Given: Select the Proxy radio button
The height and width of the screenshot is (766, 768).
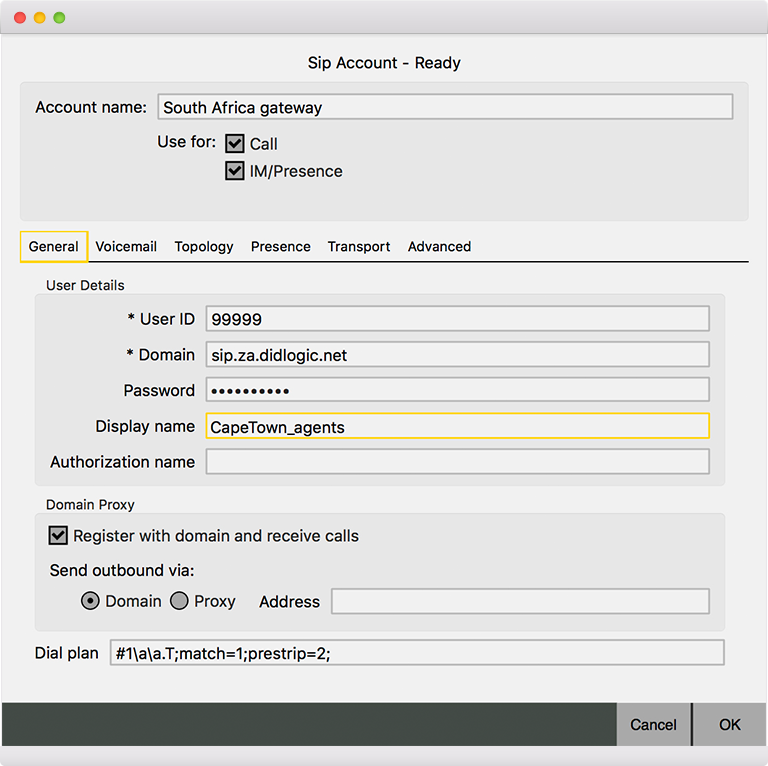Looking at the screenshot, I should click(x=180, y=601).
